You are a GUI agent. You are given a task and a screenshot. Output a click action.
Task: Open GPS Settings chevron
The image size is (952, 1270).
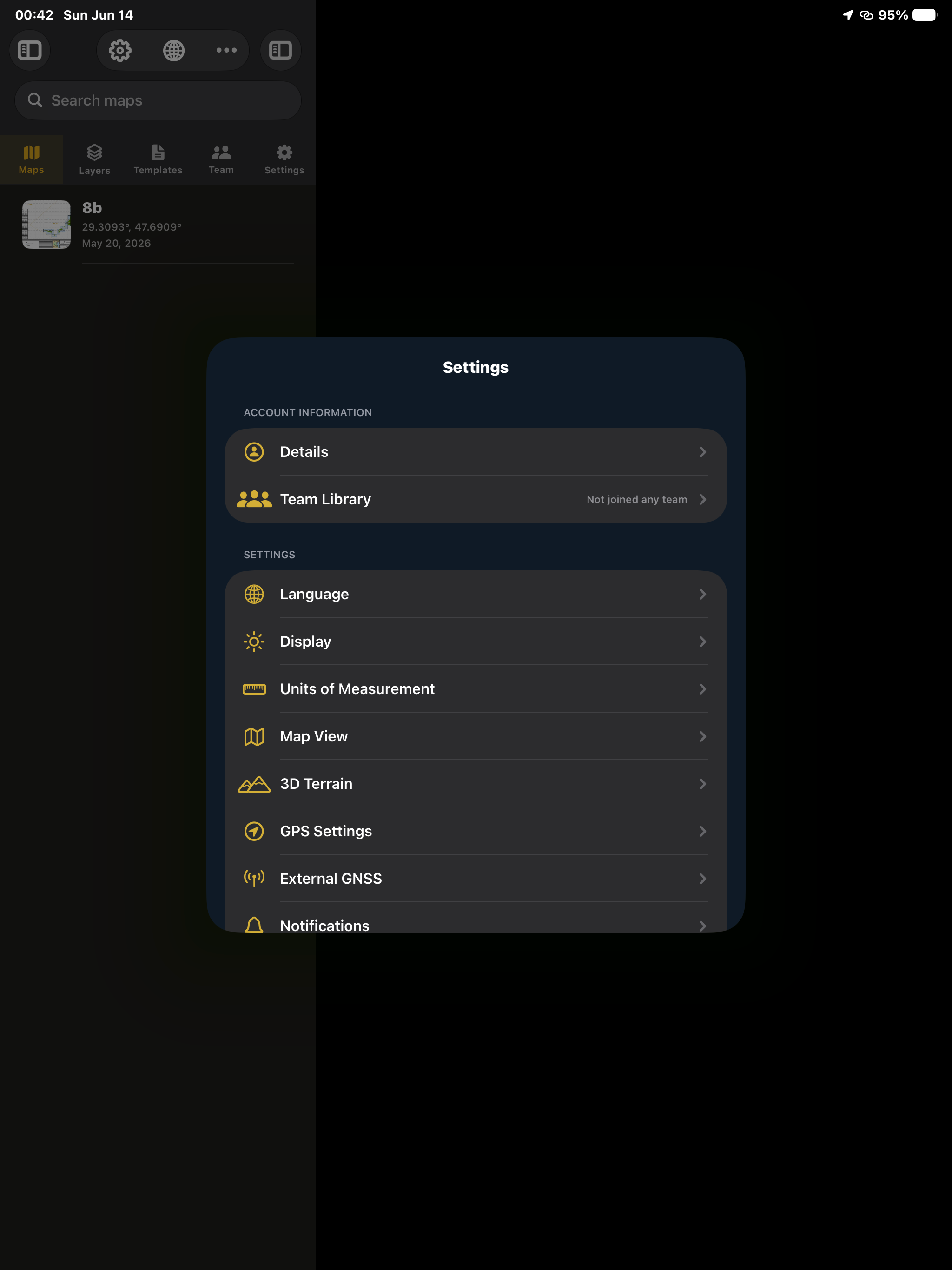tap(703, 831)
